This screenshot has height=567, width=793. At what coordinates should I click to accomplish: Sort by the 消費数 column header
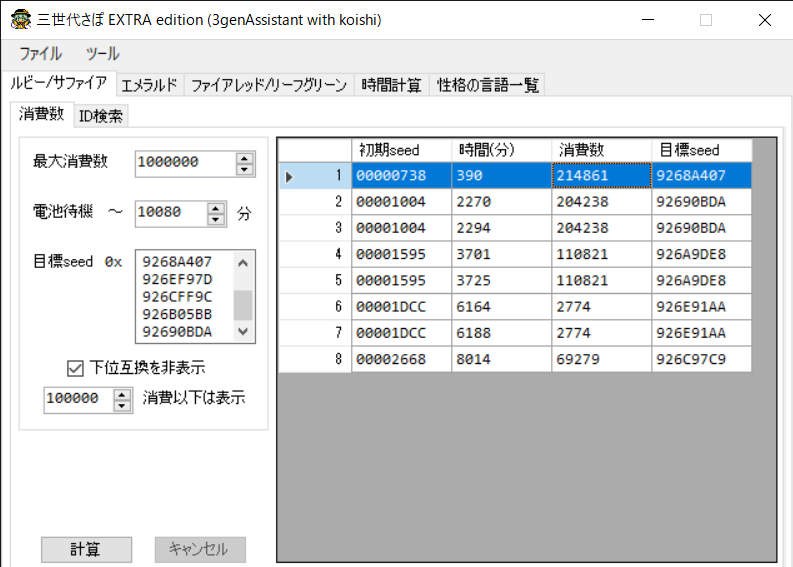pyautogui.click(x=601, y=150)
